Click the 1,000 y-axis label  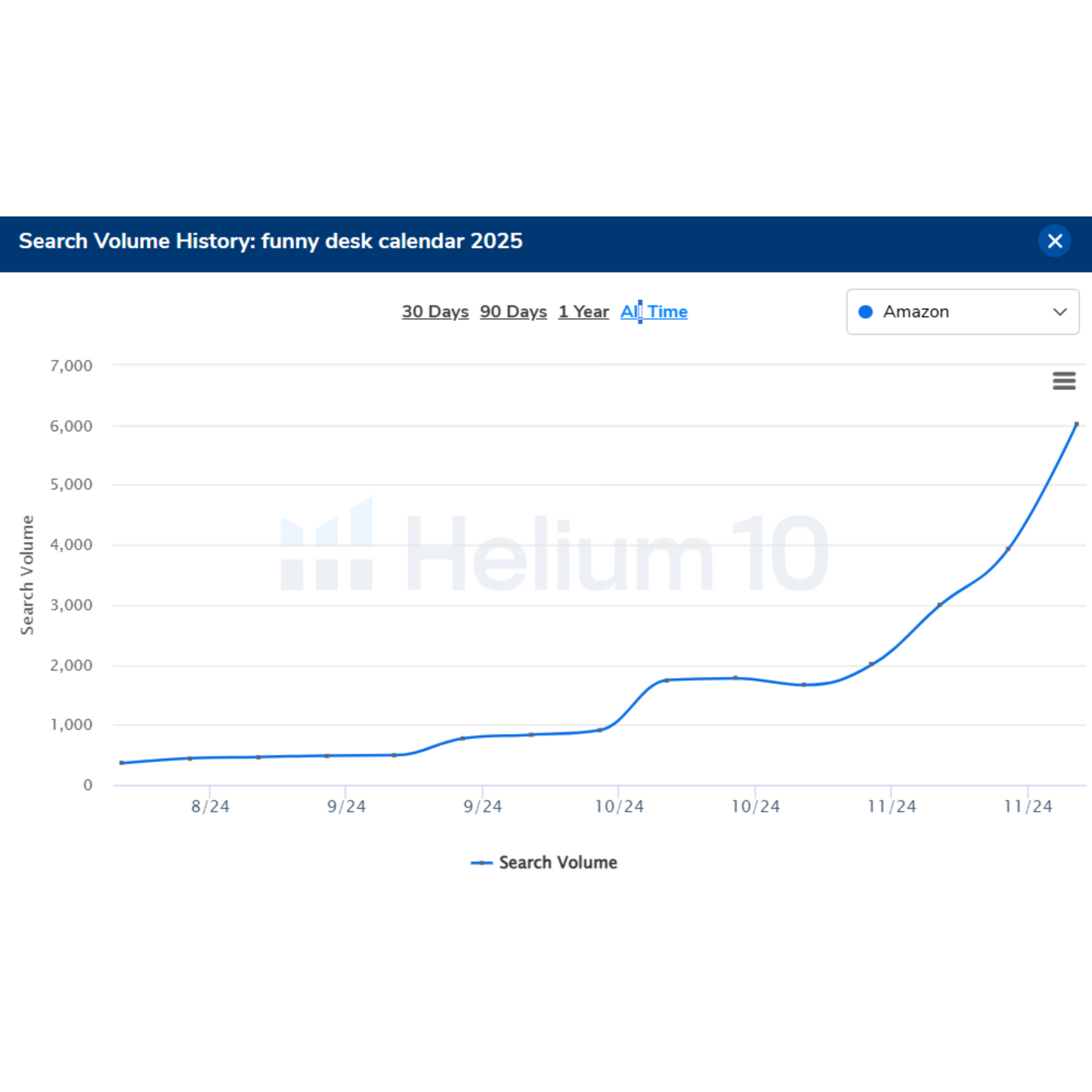pyautogui.click(x=71, y=725)
